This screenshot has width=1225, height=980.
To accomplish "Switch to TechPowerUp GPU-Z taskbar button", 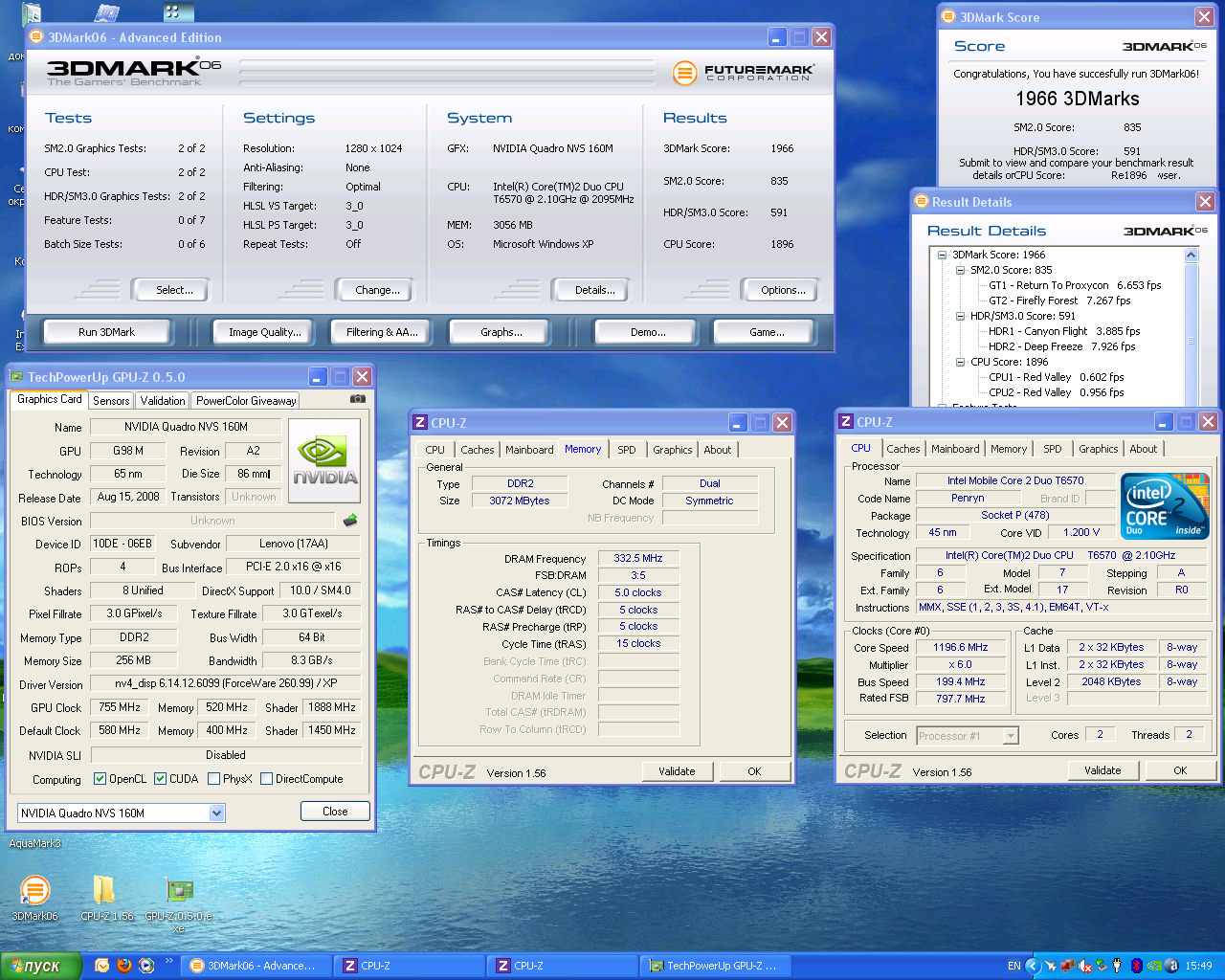I will point(717,966).
